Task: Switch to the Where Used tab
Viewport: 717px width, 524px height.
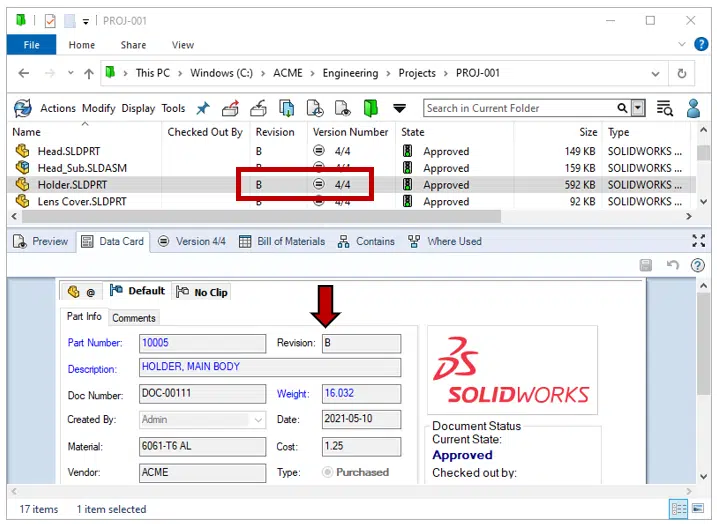Action: coord(444,241)
